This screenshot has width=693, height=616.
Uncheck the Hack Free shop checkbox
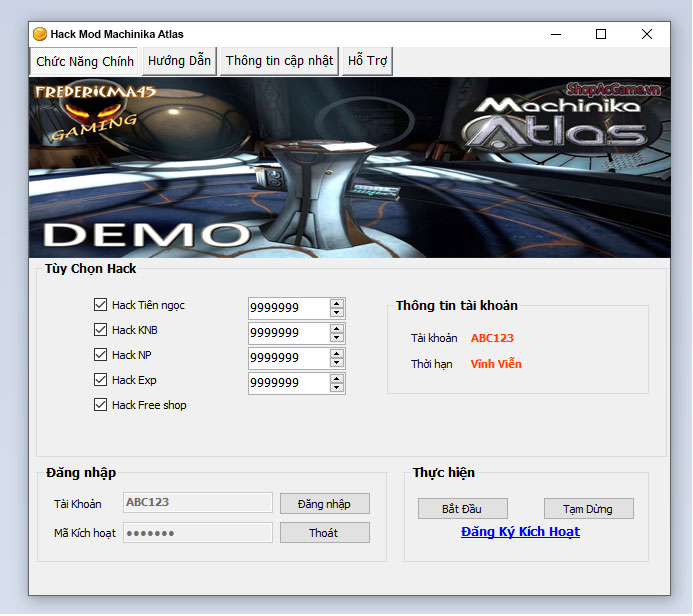[100, 405]
